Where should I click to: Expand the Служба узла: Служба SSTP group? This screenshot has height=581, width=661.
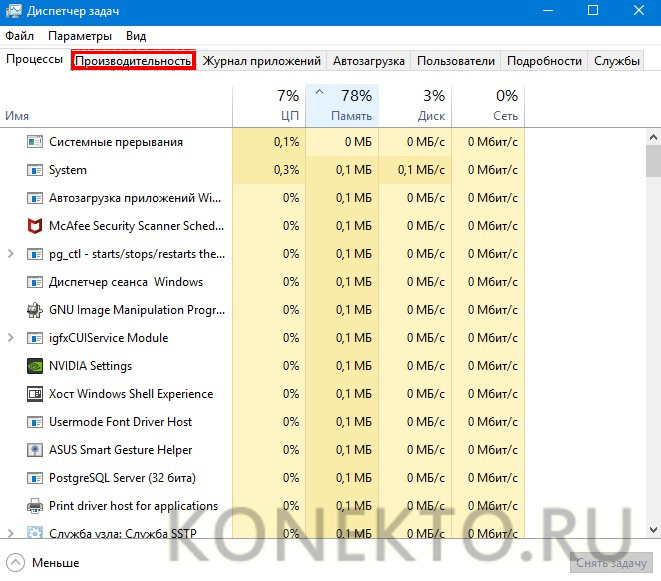[x=11, y=533]
